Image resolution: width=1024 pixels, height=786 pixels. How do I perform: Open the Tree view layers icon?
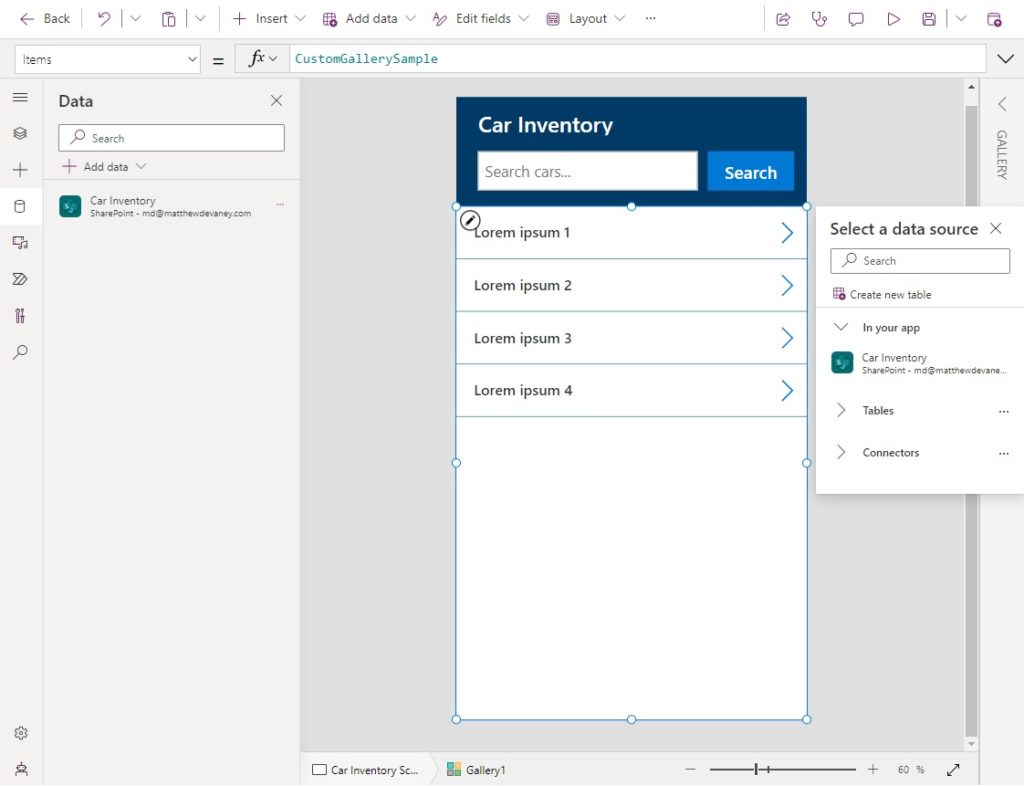coord(20,133)
